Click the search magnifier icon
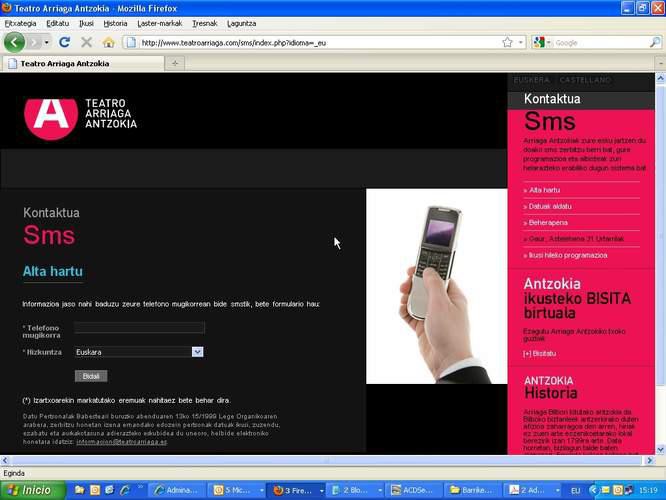The width and height of the screenshot is (666, 500). coord(655,42)
